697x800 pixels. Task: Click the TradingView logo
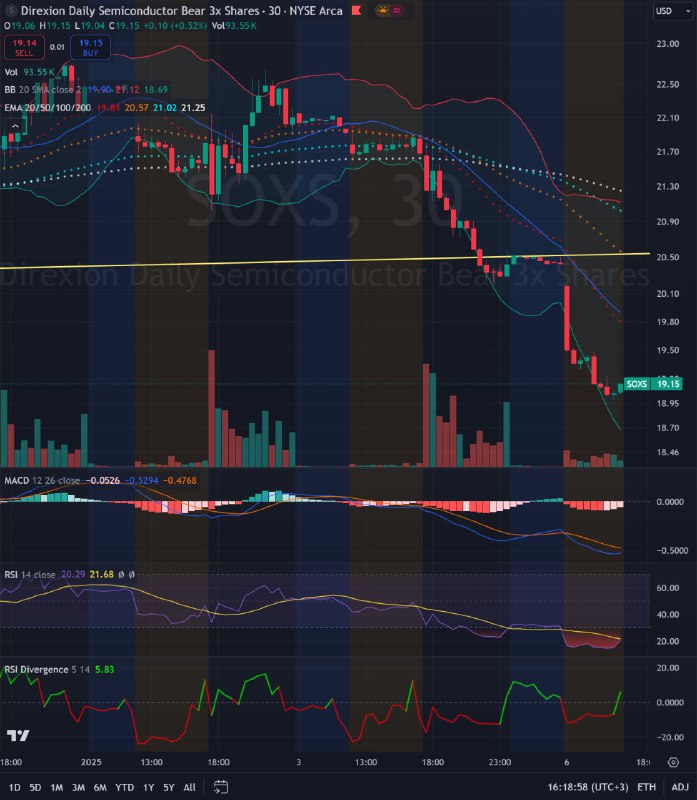18,735
